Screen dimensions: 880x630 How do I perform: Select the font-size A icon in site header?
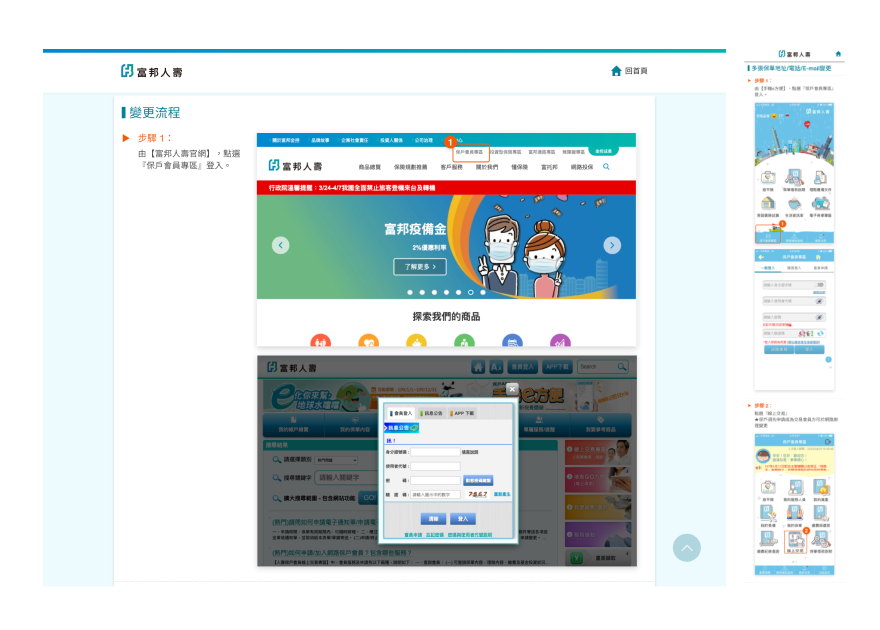[x=496, y=367]
